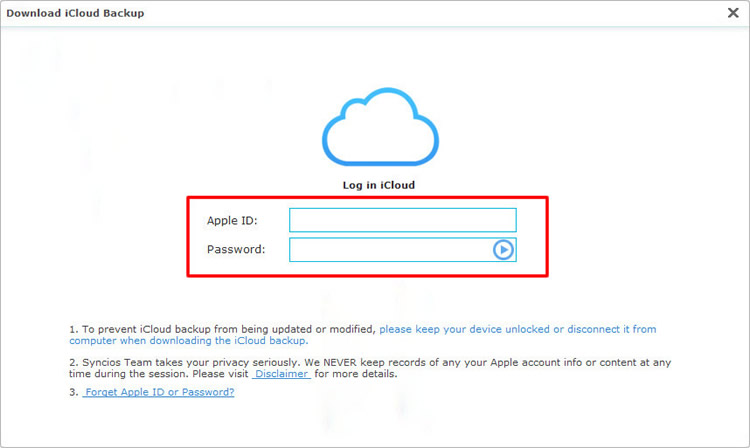Image resolution: width=750 pixels, height=448 pixels.
Task: Close the Download iCloud Backup dialog
Action: (x=733, y=13)
